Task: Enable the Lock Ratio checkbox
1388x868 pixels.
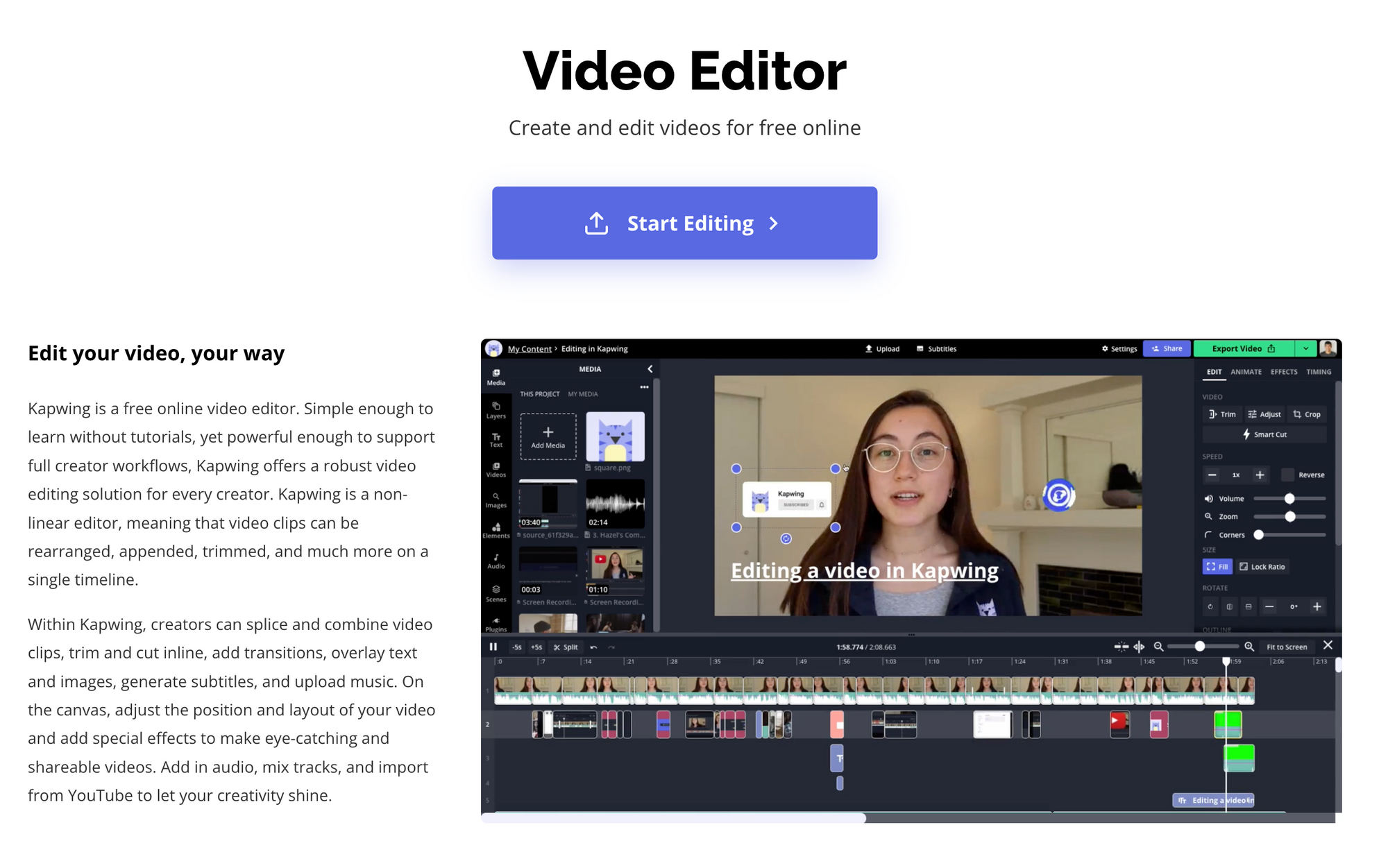Action: (x=1244, y=567)
